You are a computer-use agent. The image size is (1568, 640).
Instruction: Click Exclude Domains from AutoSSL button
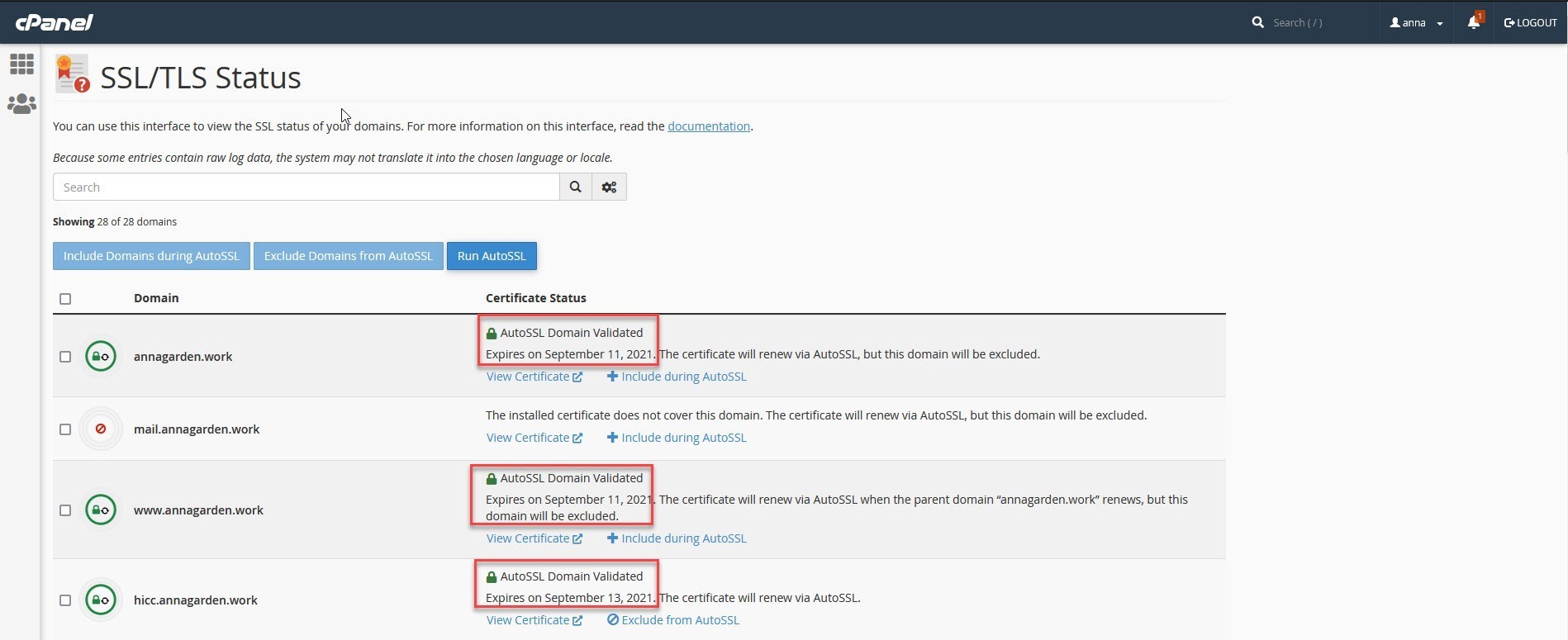[x=348, y=256]
